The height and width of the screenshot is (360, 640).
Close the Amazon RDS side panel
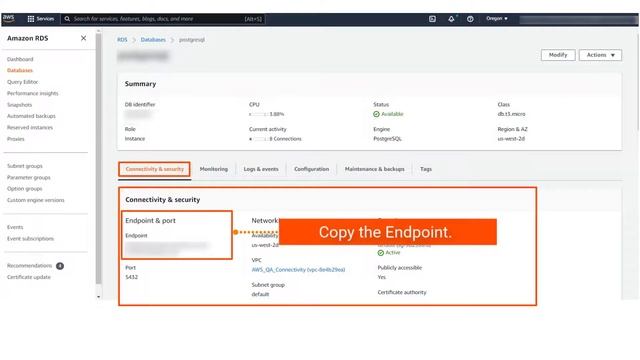coord(83,38)
